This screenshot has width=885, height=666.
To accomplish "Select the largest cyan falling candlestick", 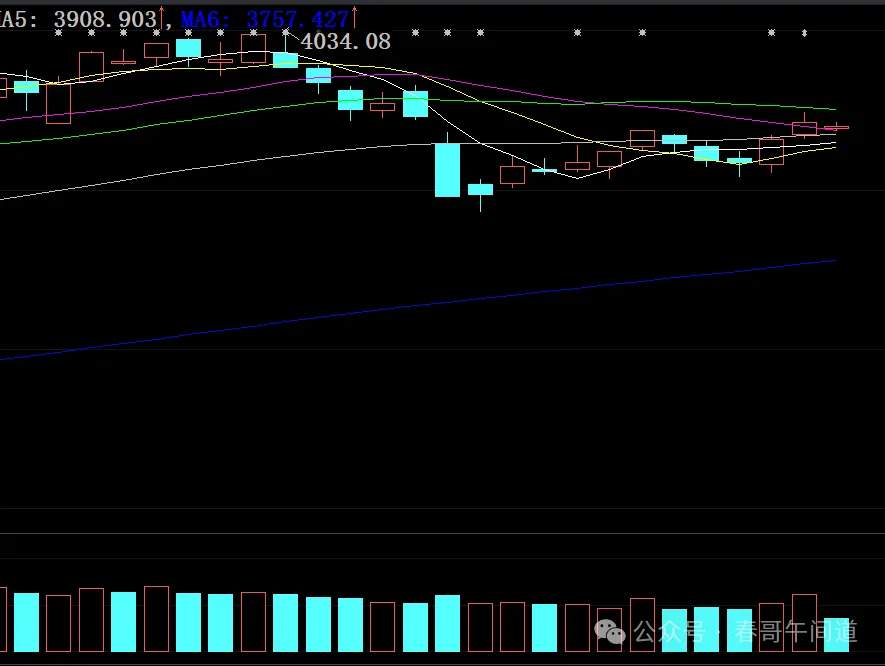I will tap(448, 170).
